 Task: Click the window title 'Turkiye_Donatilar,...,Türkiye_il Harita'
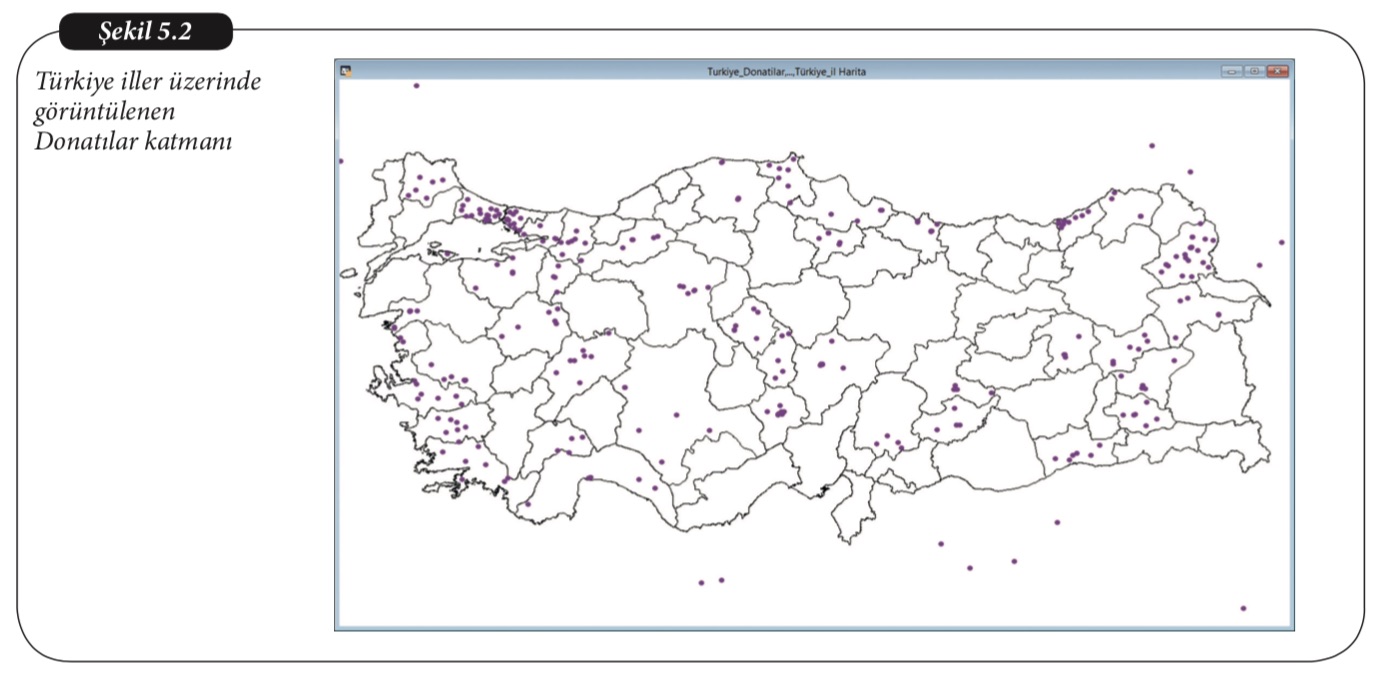point(786,72)
